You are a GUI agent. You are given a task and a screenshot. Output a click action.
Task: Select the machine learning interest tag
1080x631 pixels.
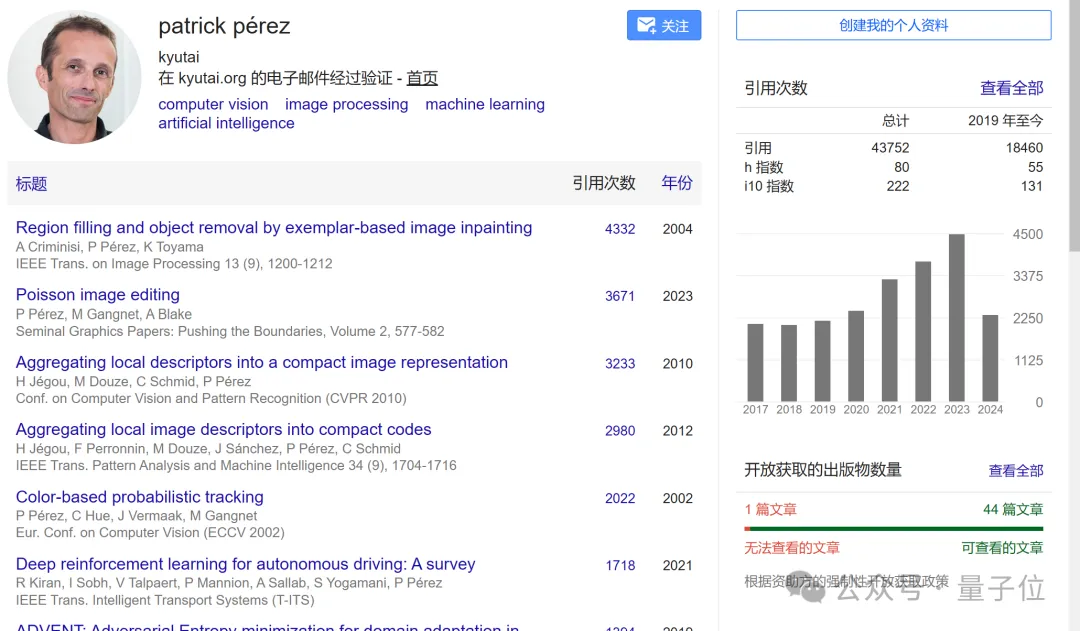485,104
